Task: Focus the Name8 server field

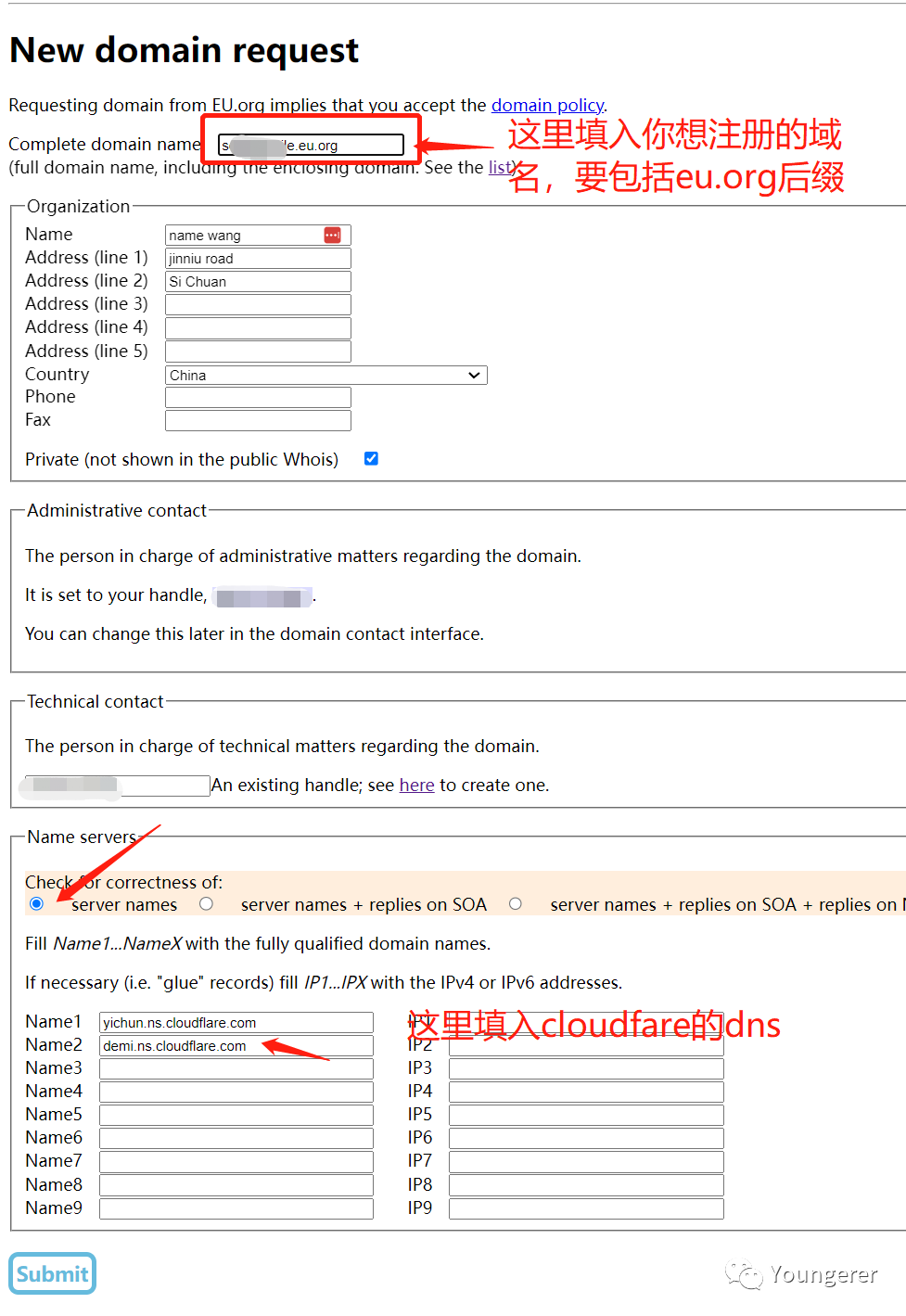Action: [236, 1185]
